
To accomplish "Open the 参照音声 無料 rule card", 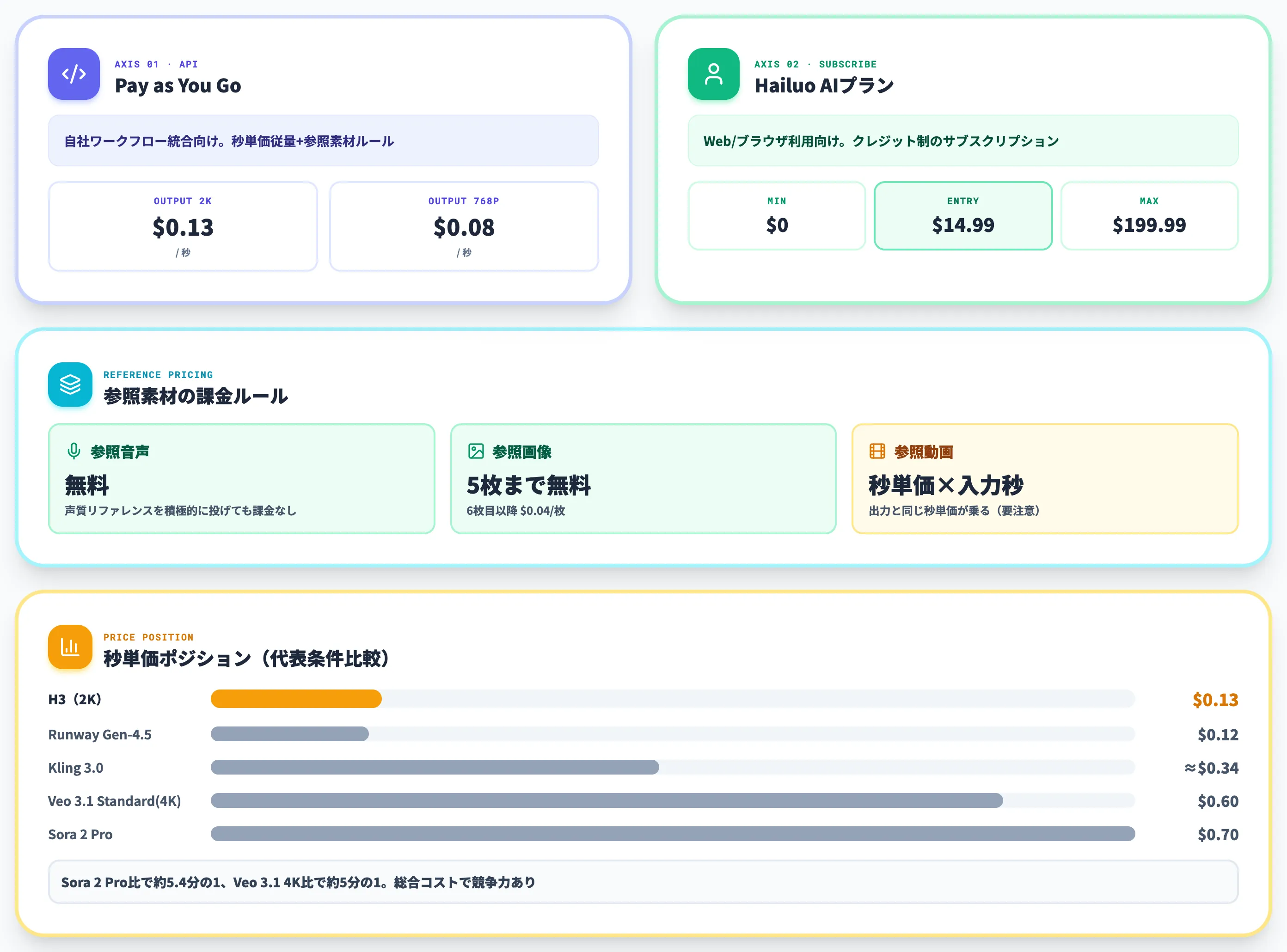I will [x=241, y=478].
